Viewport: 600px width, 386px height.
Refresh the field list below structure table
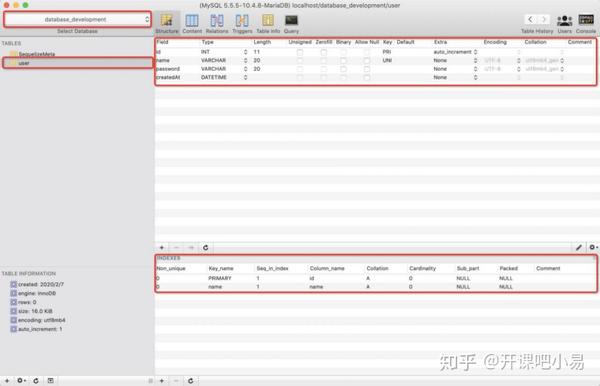coord(205,248)
